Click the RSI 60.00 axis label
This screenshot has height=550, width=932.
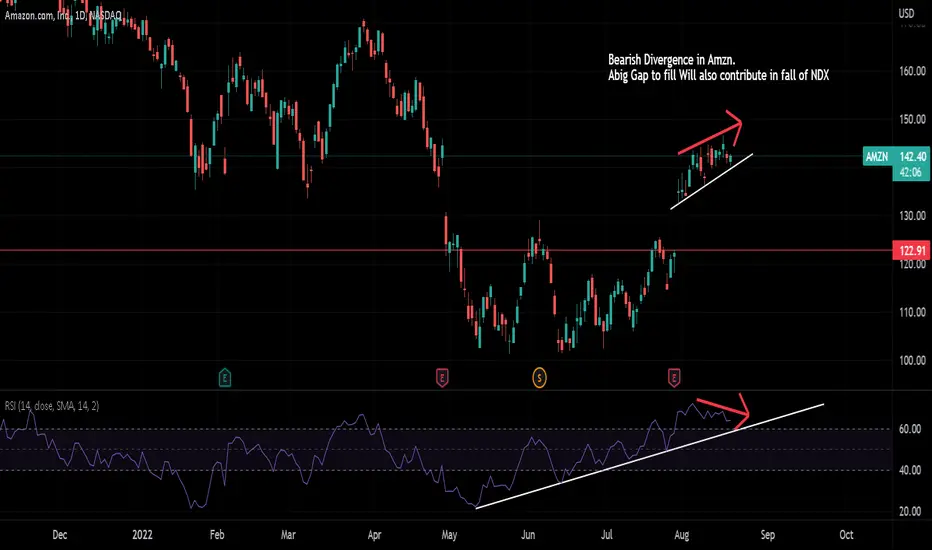pos(910,429)
